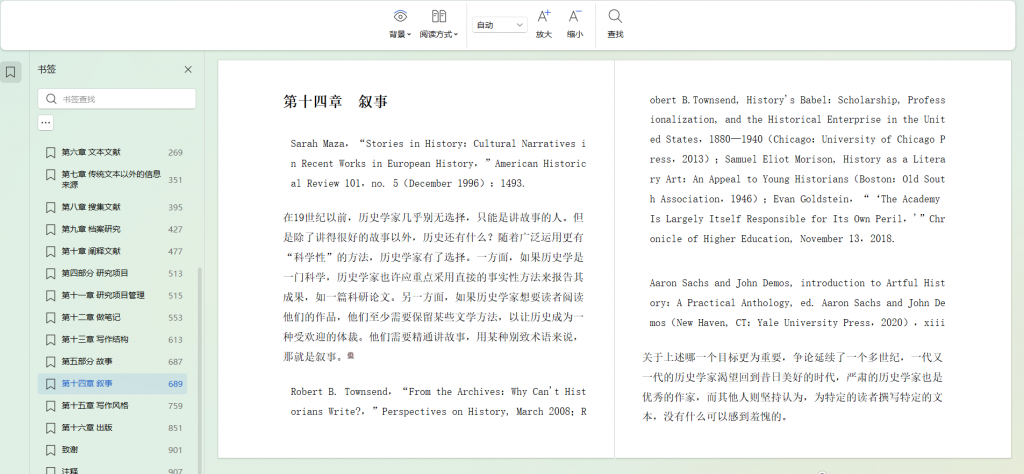Click the Aaron Sachs and John Demos citation
Image resolution: width=1024 pixels, height=474 pixels.
(797, 303)
